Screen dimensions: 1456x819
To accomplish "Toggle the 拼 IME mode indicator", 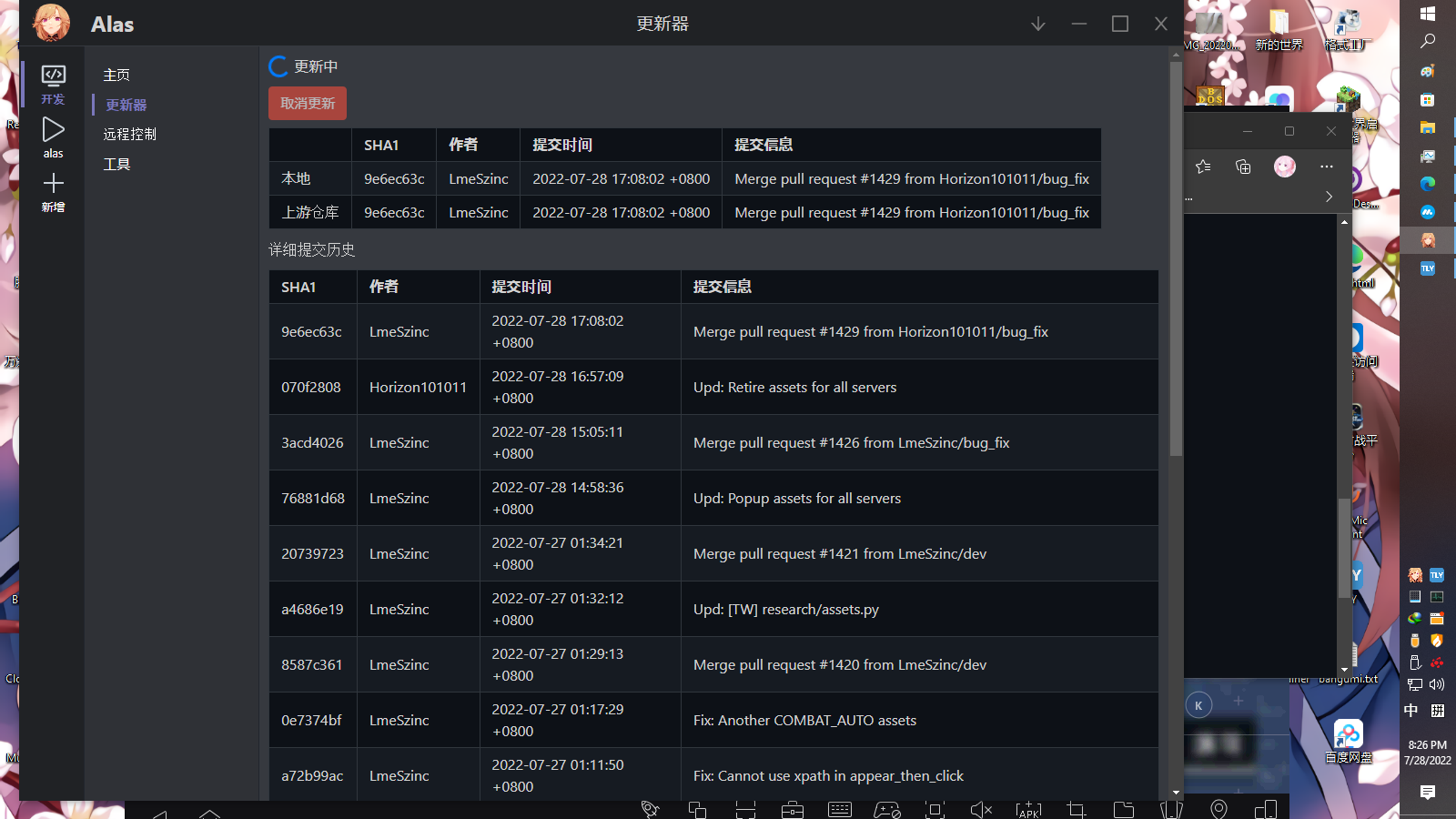I will point(1438,711).
